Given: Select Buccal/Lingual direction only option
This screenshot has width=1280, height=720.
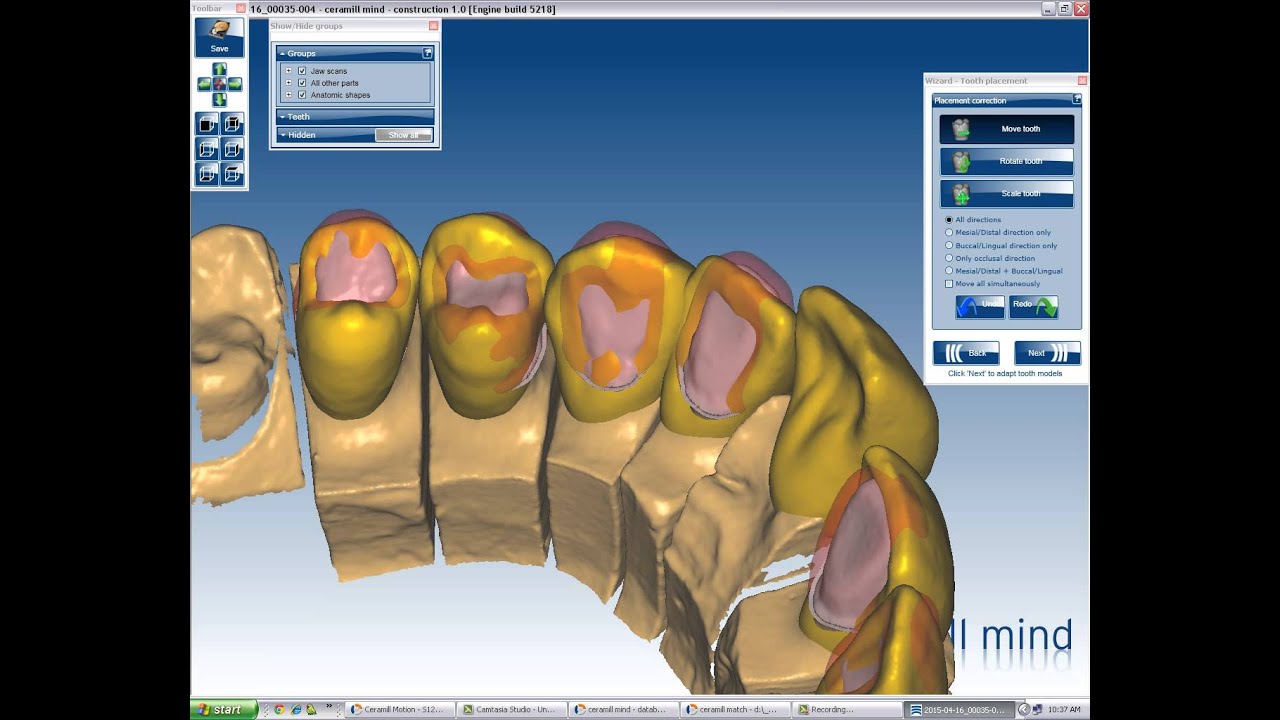Looking at the screenshot, I should [x=949, y=245].
